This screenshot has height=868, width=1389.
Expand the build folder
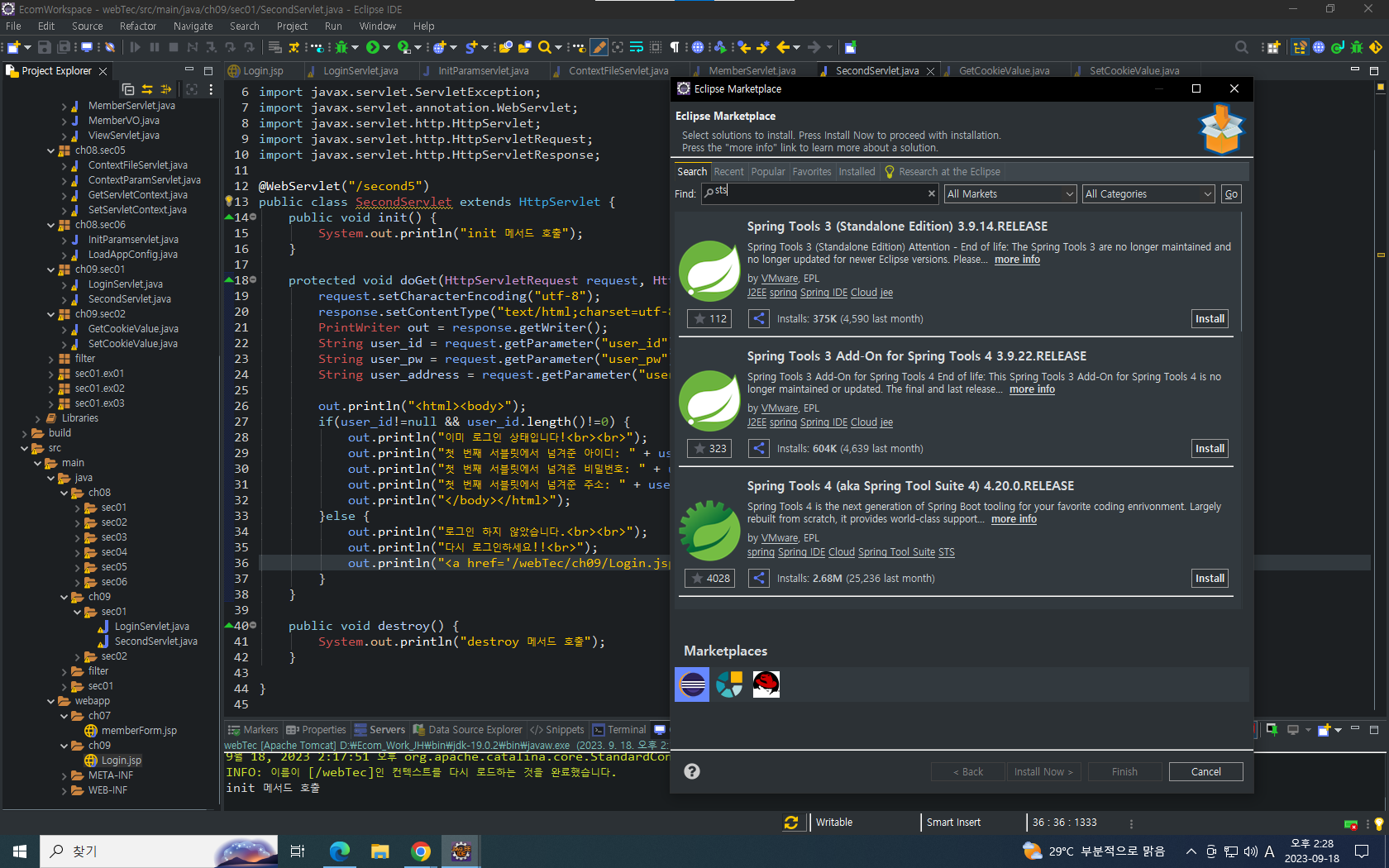coord(25,433)
